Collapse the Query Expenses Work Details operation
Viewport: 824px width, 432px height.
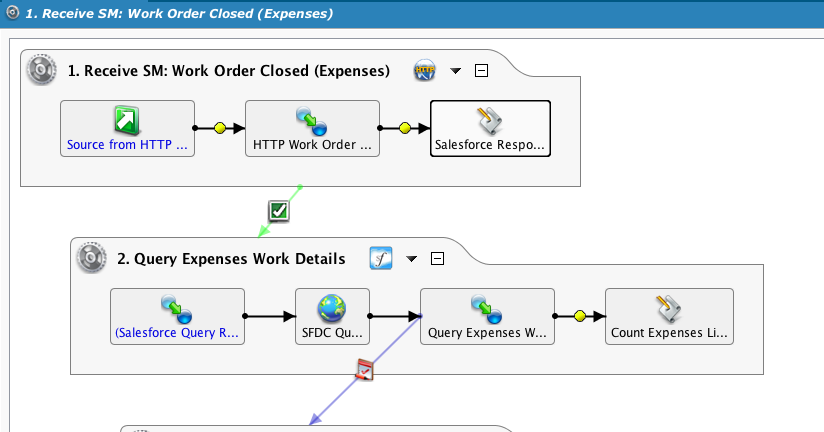(437, 259)
